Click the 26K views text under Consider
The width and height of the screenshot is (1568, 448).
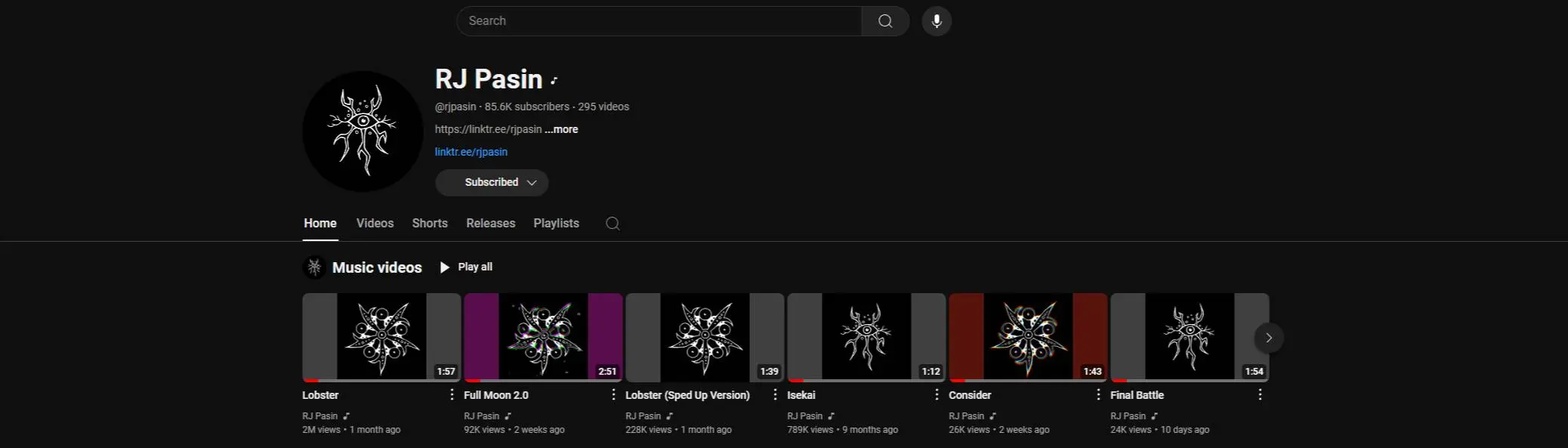(x=969, y=430)
